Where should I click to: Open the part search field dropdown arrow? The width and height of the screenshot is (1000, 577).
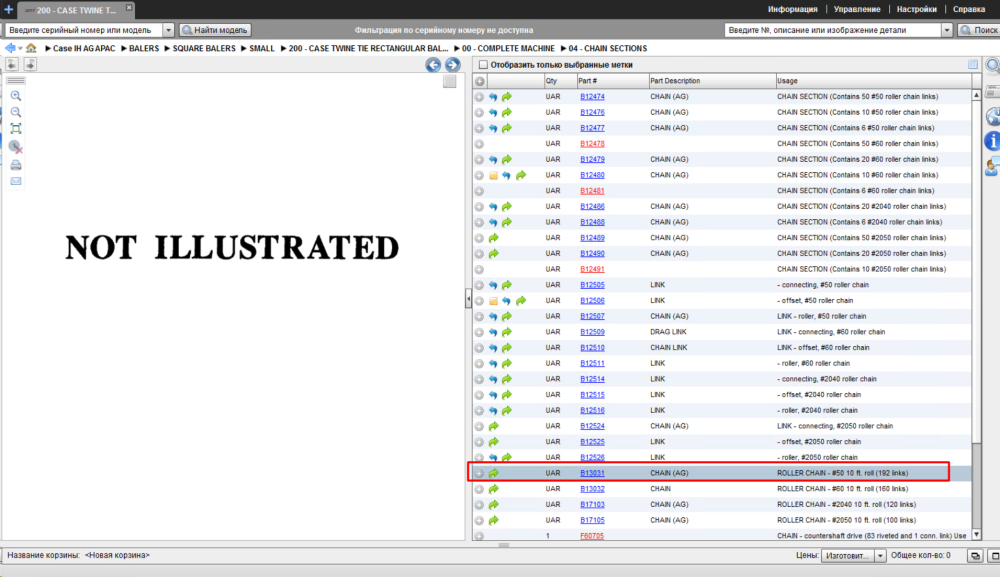946,30
